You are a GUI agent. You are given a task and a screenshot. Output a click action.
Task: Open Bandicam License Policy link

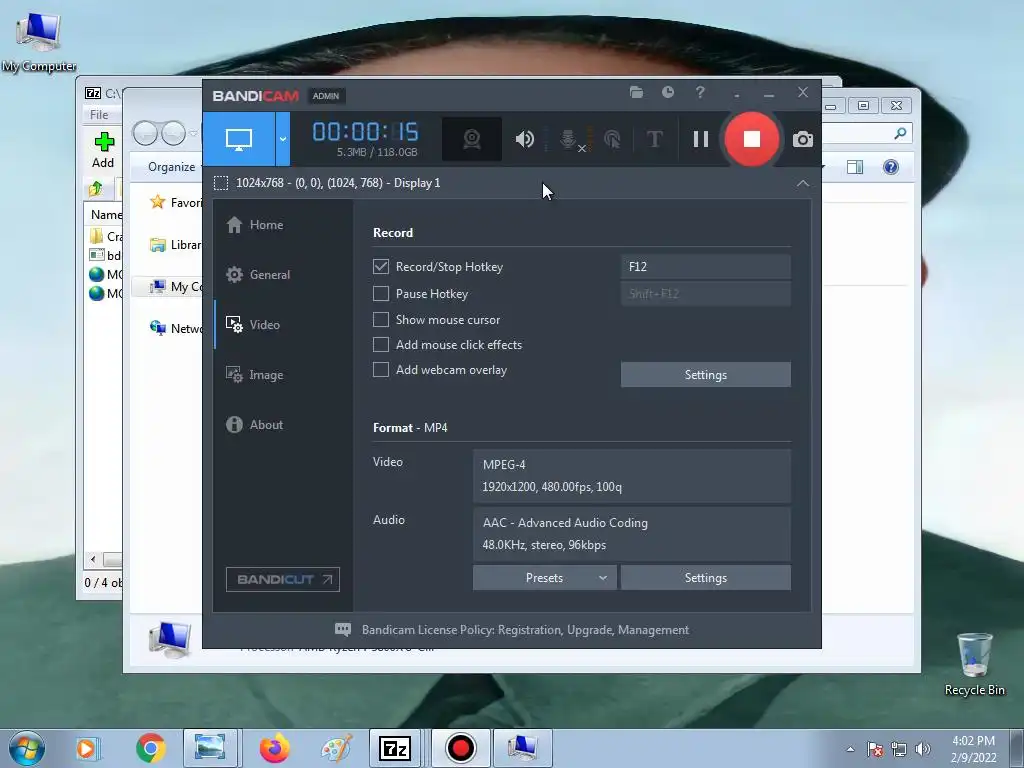525,630
